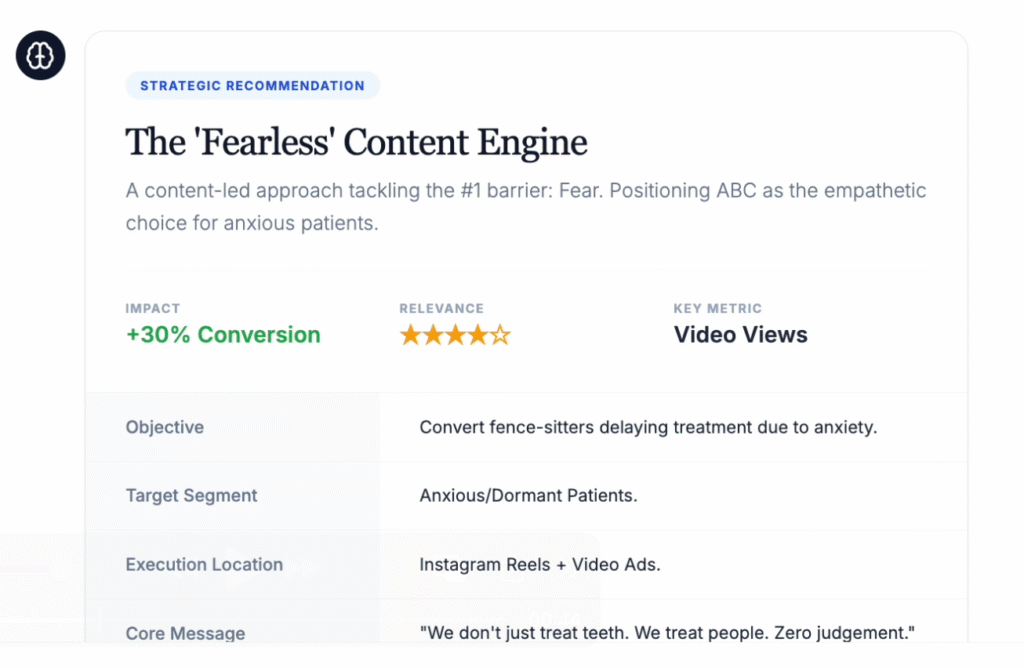
Task: Click the first filled relevance star
Action: pos(410,335)
